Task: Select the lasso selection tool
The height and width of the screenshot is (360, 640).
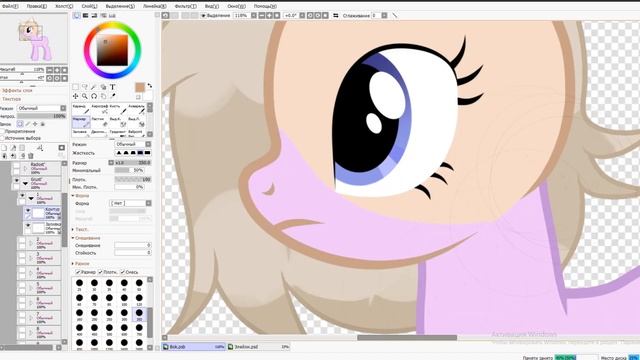Action: 85,87
